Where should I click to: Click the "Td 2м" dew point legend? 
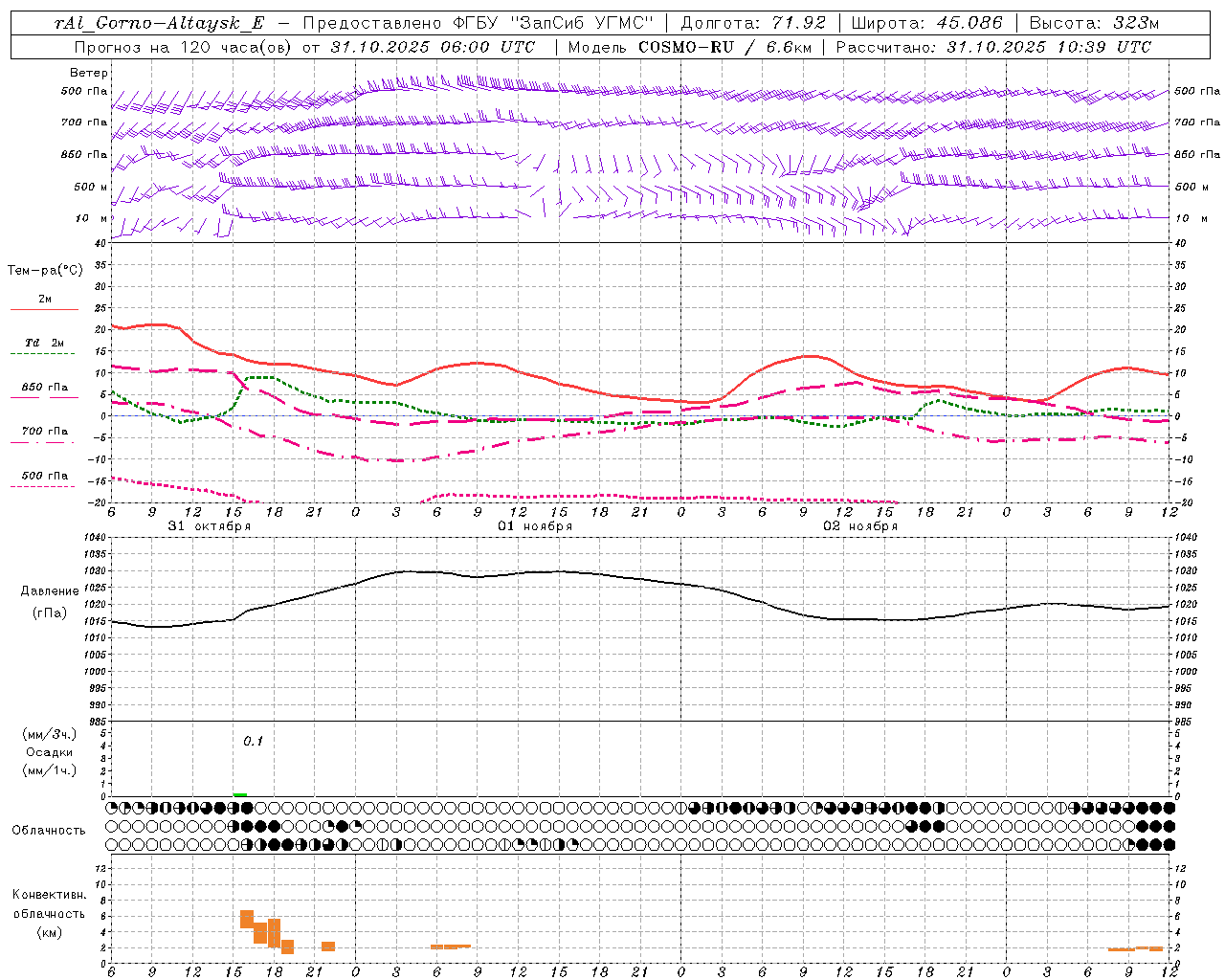tap(44, 343)
